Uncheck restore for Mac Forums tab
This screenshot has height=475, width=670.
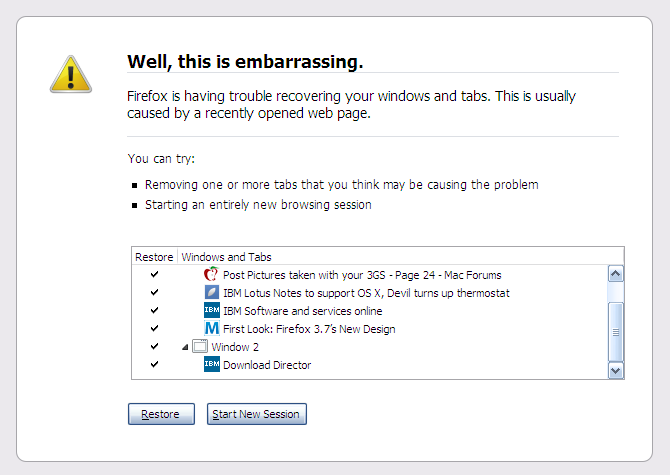click(154, 274)
